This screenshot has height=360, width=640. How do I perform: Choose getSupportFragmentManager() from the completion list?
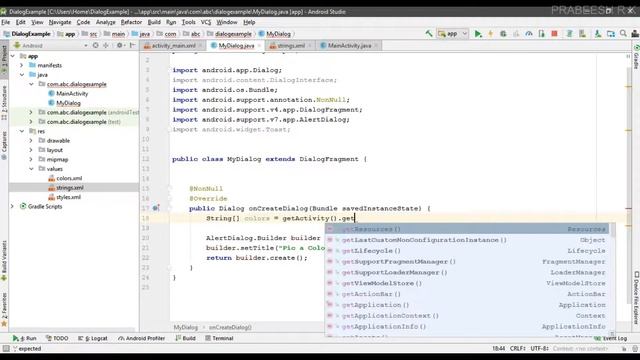point(467,261)
